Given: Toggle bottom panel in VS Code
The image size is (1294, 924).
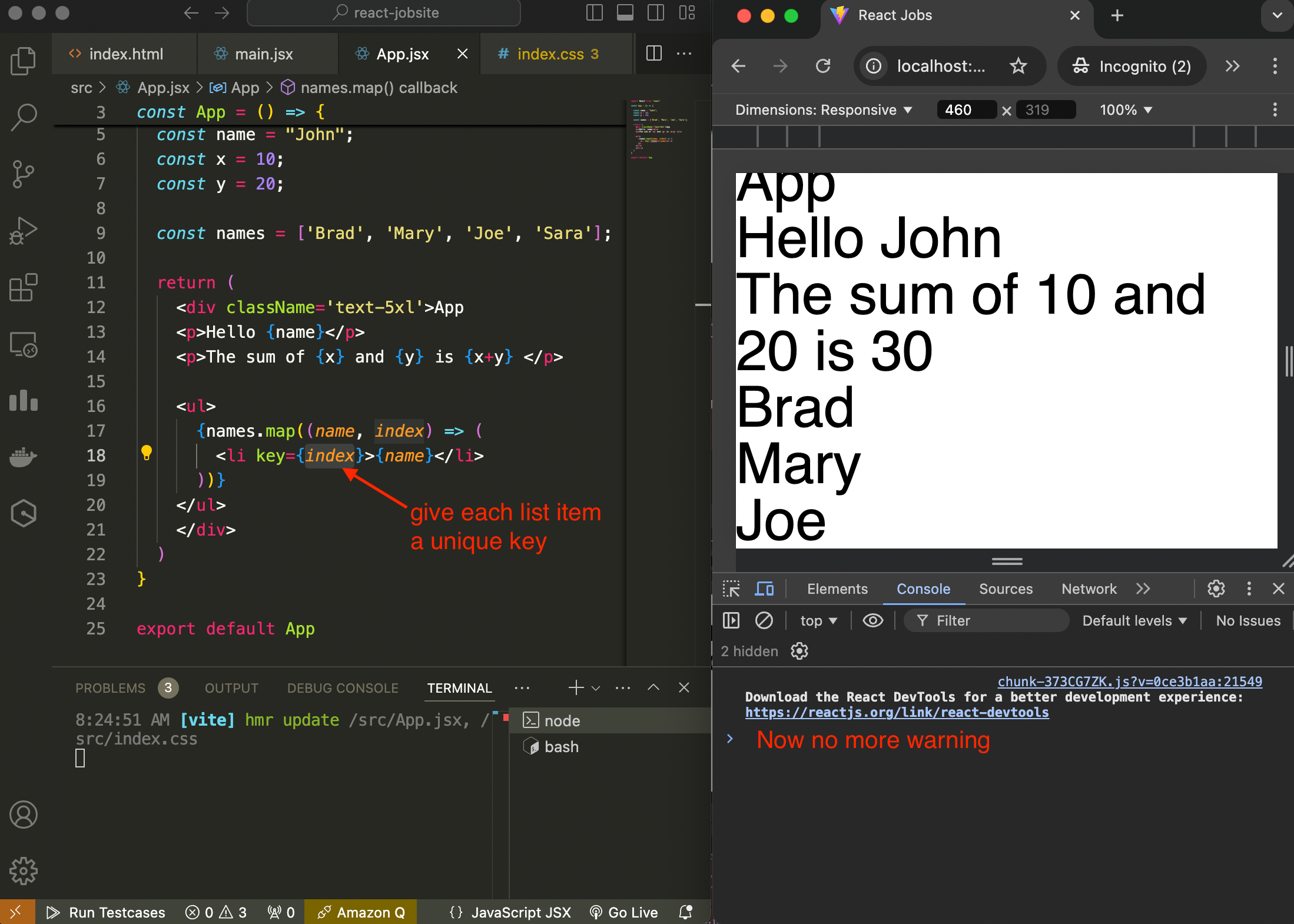Looking at the screenshot, I should tap(625, 13).
